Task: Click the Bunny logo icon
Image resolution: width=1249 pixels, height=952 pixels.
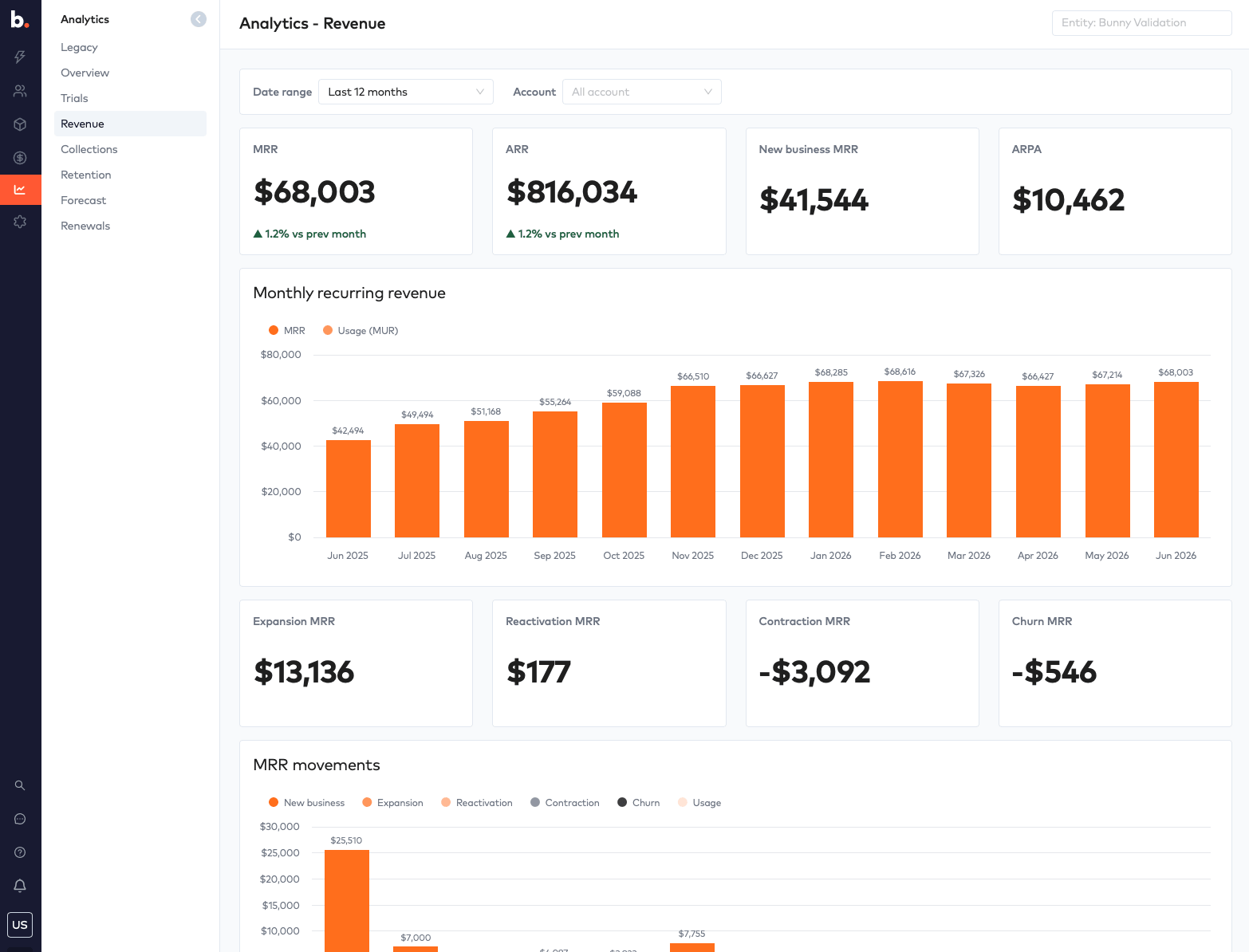Action: (20, 20)
